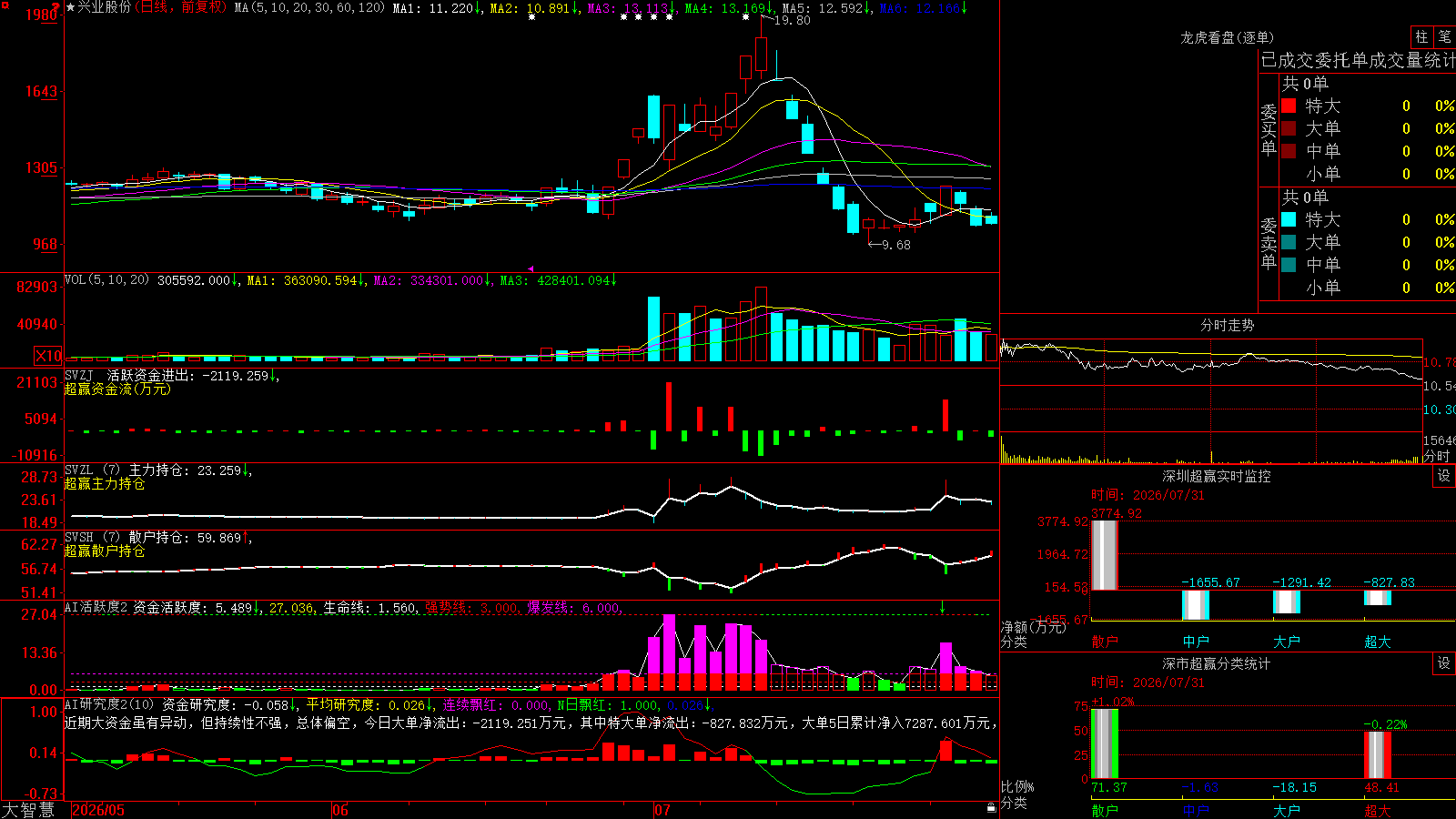Click the 超赢主力持仓 label
1456x819 pixels.
105,484
